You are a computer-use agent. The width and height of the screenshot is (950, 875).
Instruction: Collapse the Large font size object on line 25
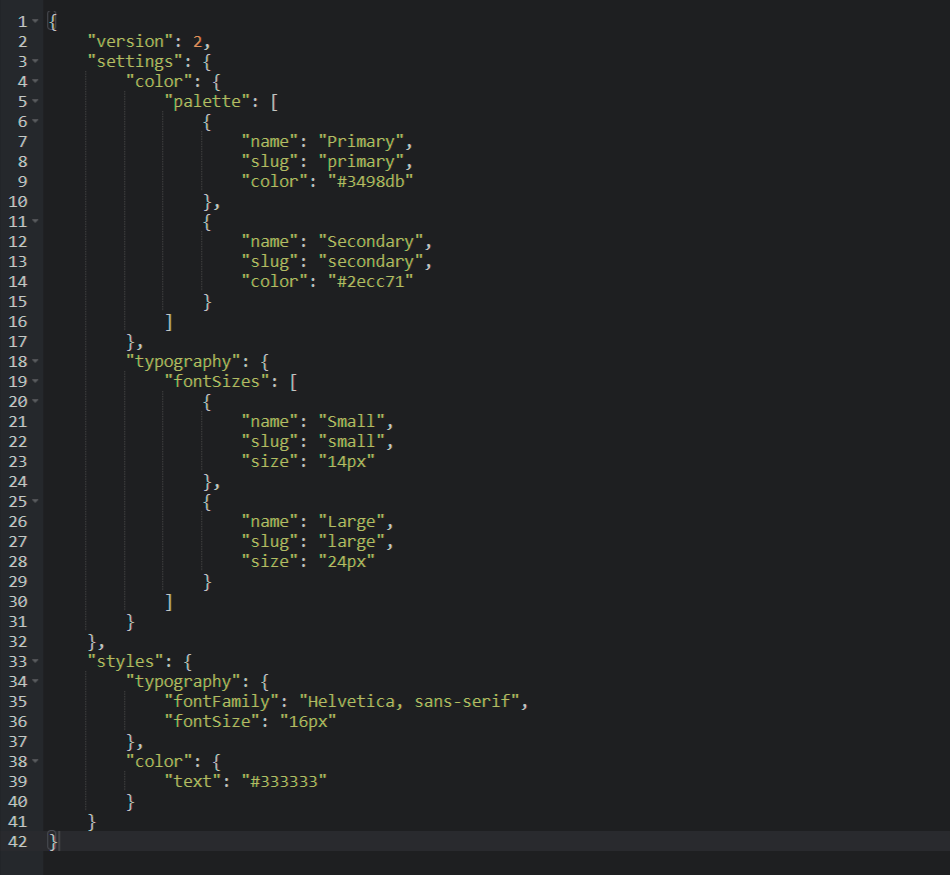(36, 501)
